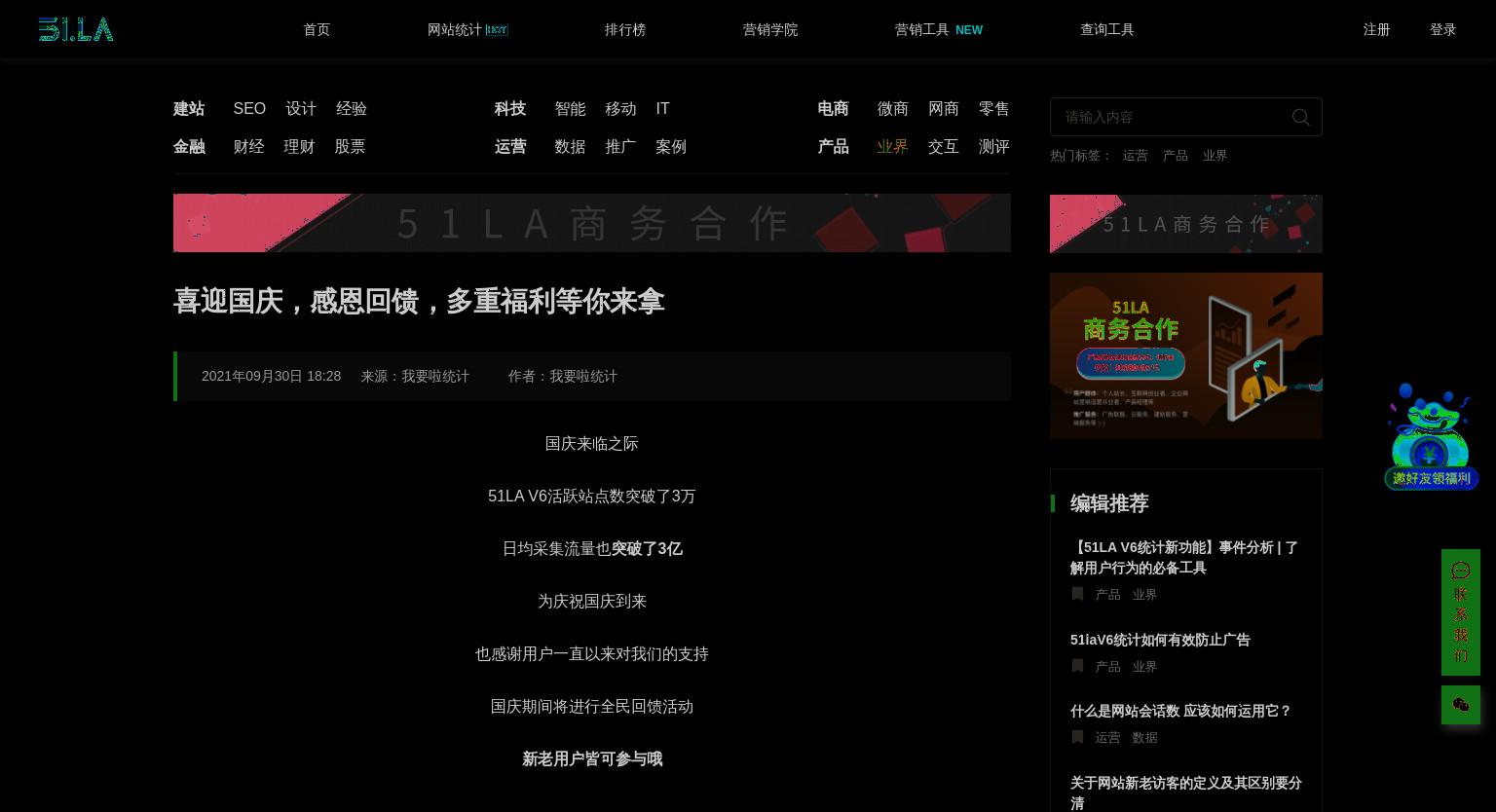
Task: Click the 注册 link
Action: pyautogui.click(x=1376, y=29)
